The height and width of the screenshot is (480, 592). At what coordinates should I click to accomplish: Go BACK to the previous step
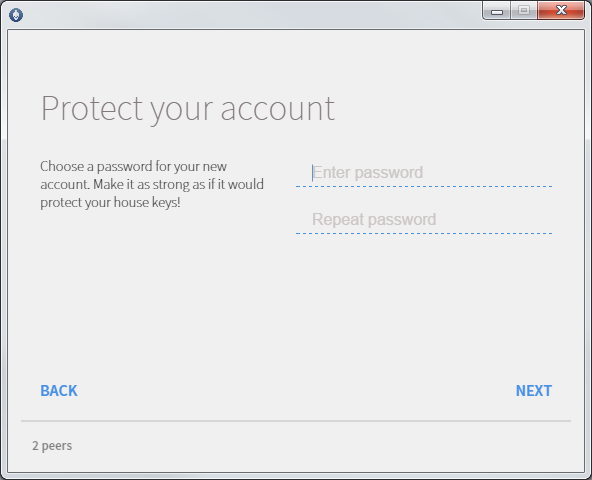[59, 391]
